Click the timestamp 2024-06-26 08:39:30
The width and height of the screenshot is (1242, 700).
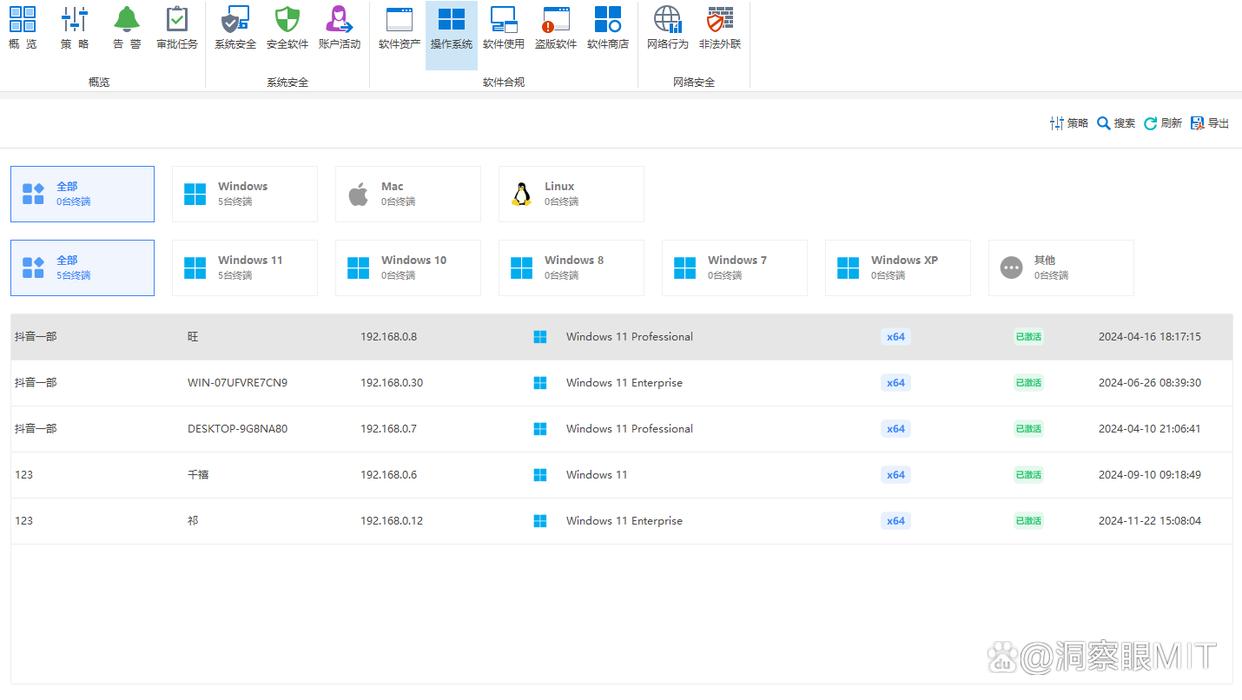point(1150,383)
